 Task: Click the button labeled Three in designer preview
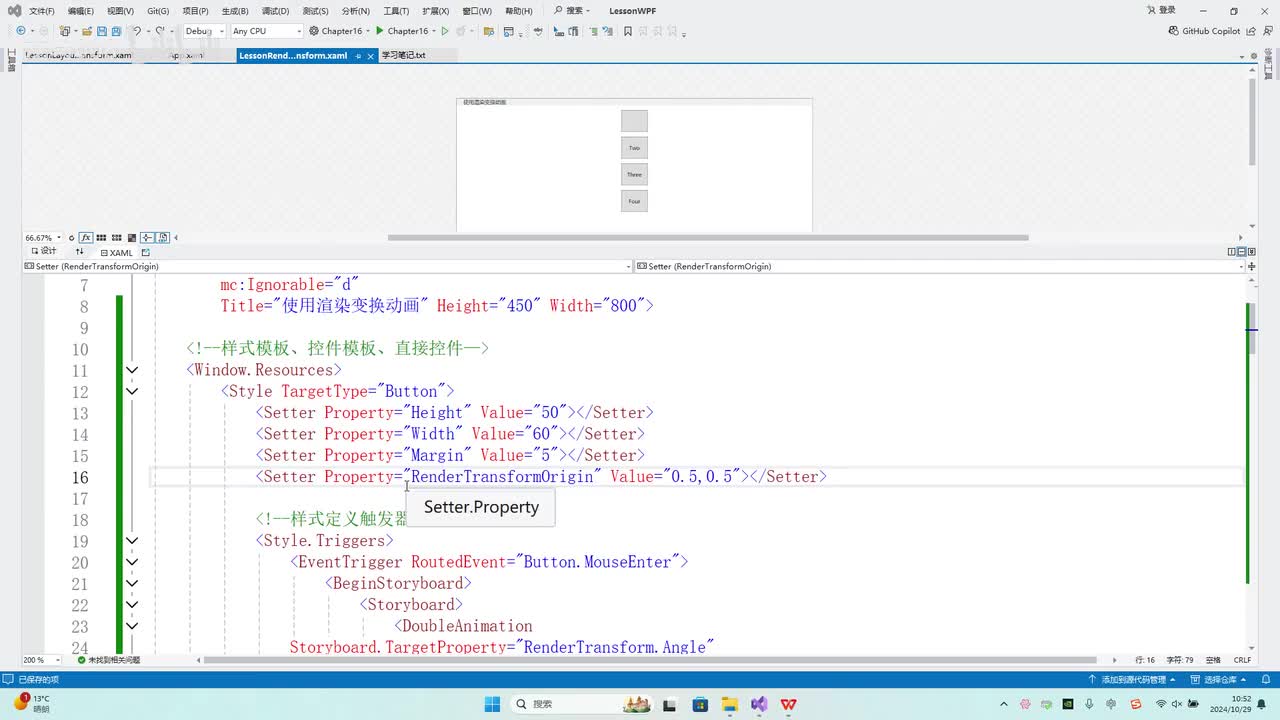(634, 174)
